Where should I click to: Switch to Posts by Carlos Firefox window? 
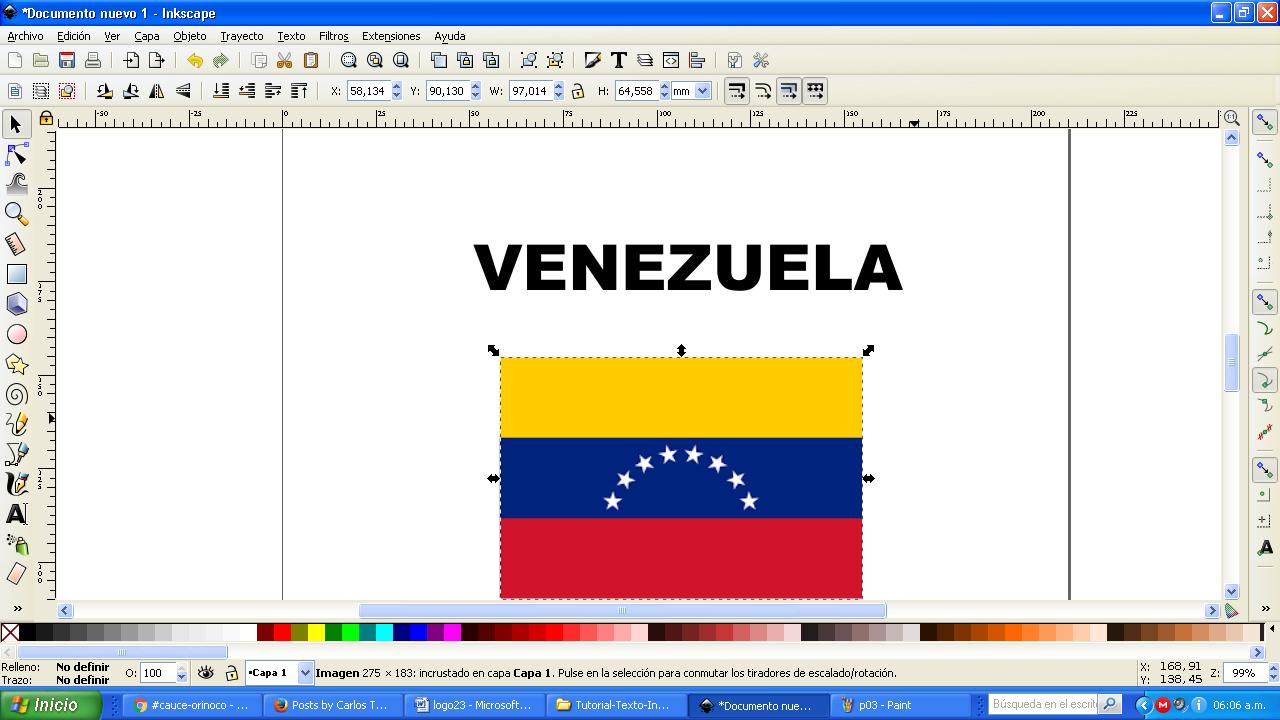click(x=335, y=705)
